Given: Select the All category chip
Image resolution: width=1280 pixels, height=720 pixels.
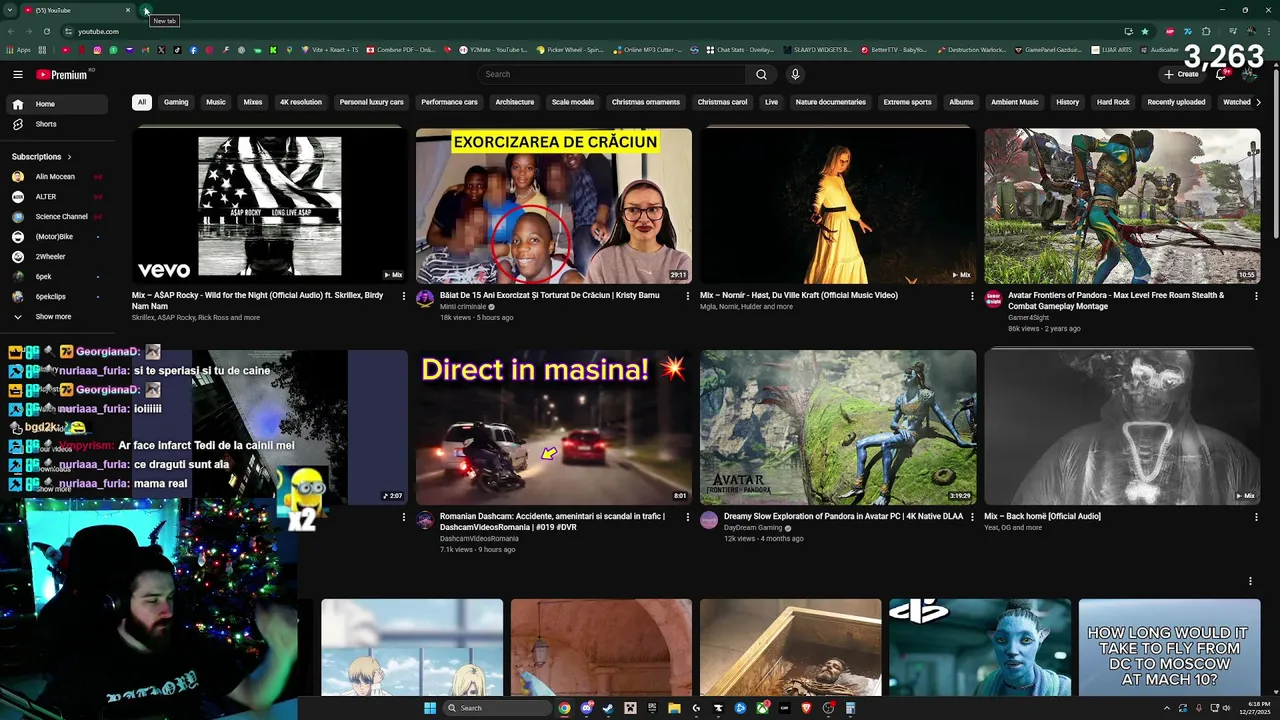Looking at the screenshot, I should [142, 102].
